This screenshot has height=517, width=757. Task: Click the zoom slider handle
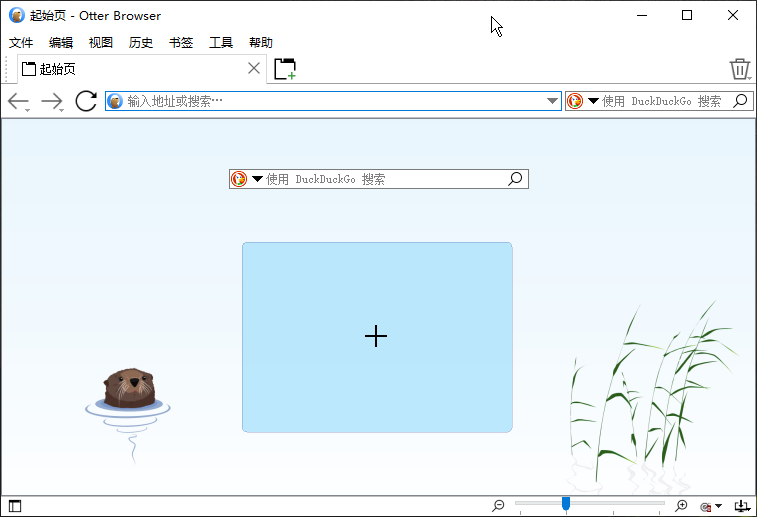point(566,503)
